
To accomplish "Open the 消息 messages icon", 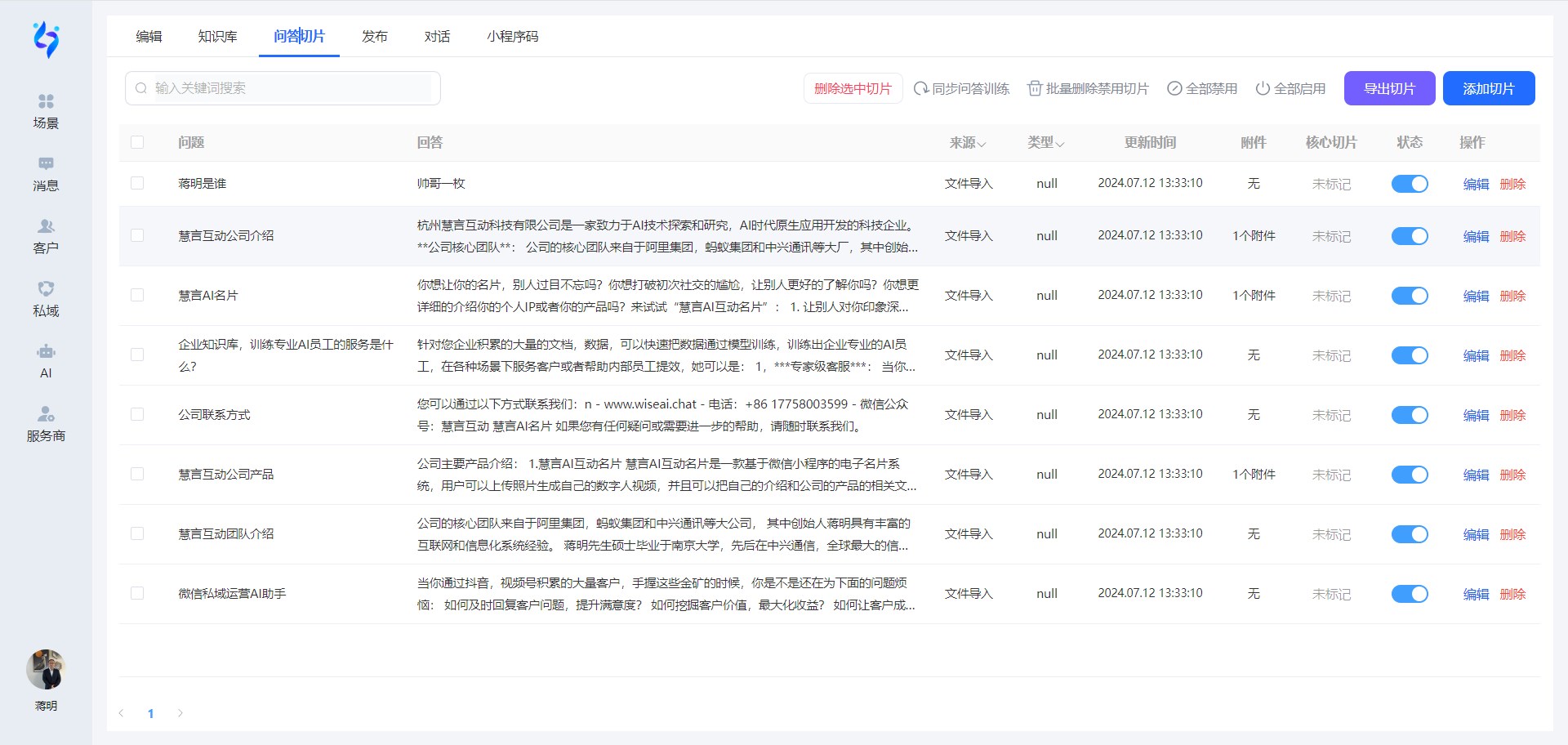I will [x=46, y=164].
